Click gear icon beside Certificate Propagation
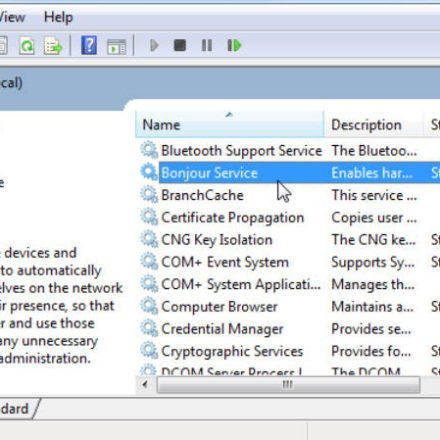The width and height of the screenshot is (440, 440). point(149,217)
